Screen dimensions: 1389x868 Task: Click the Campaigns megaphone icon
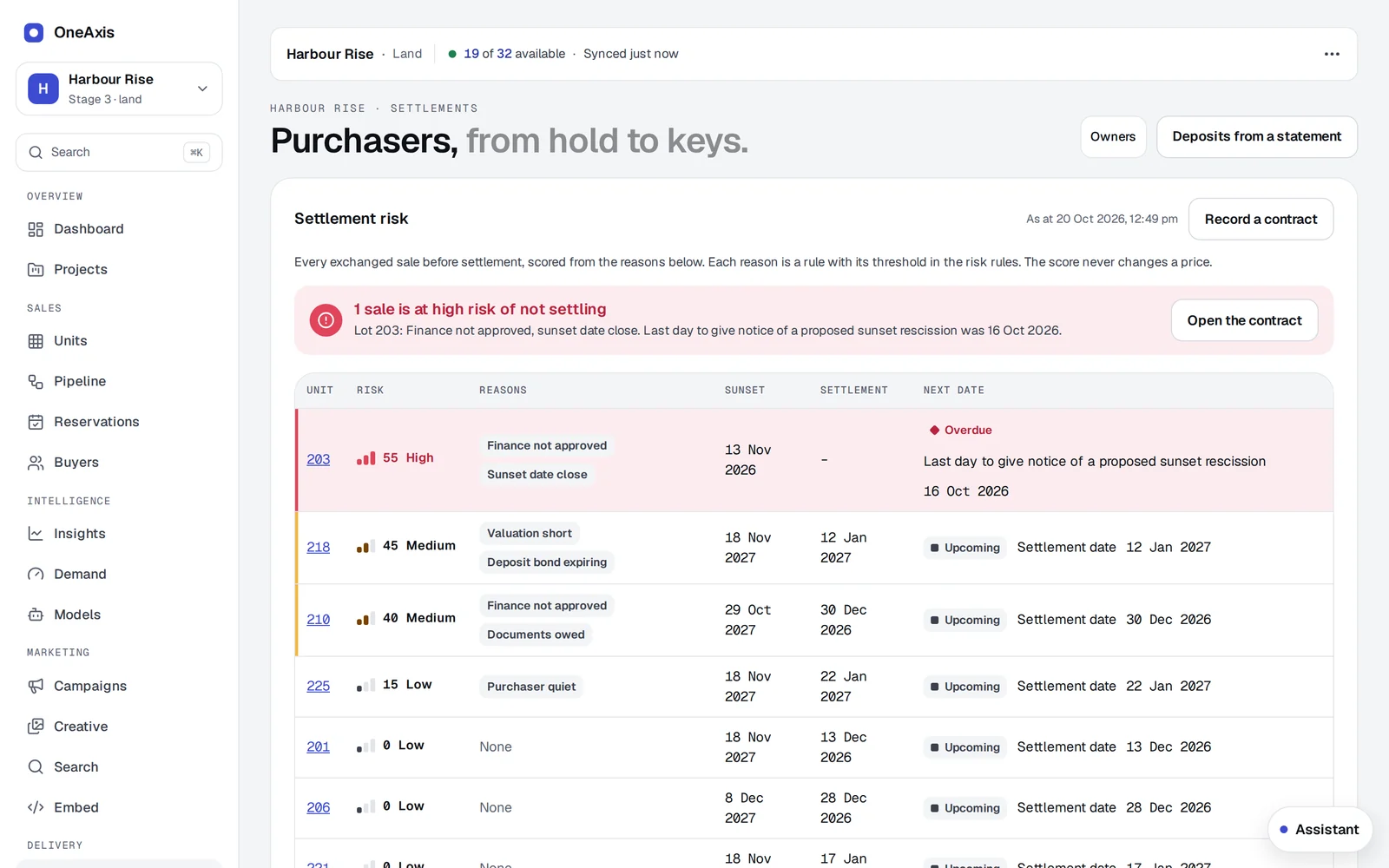36,686
